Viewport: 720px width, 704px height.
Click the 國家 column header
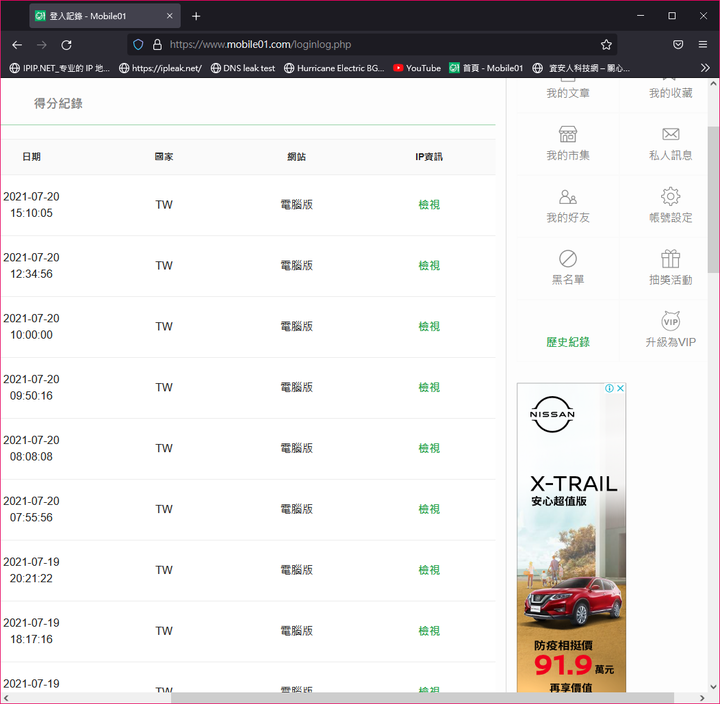point(164,157)
